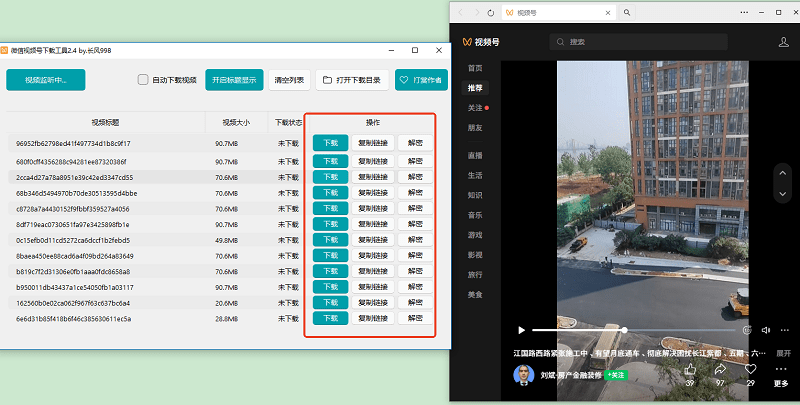Expand the video description with 展开

point(783,353)
